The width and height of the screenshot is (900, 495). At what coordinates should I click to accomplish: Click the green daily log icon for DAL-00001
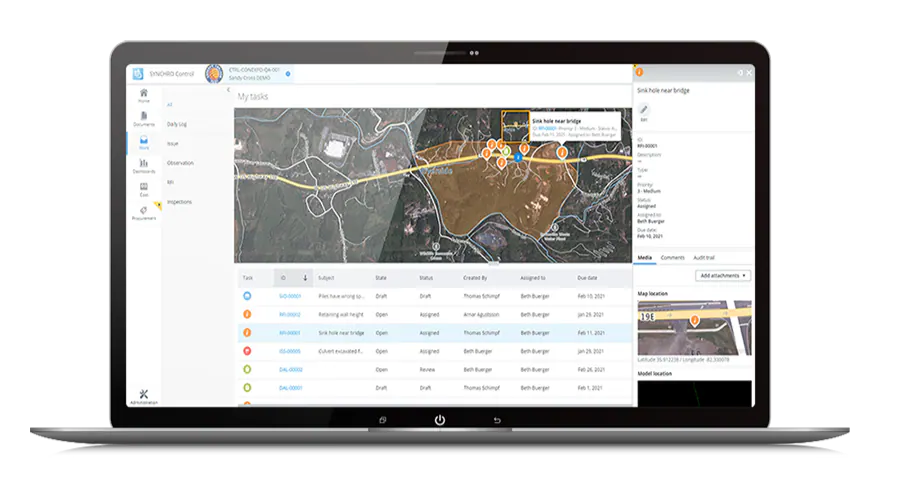tap(247, 388)
